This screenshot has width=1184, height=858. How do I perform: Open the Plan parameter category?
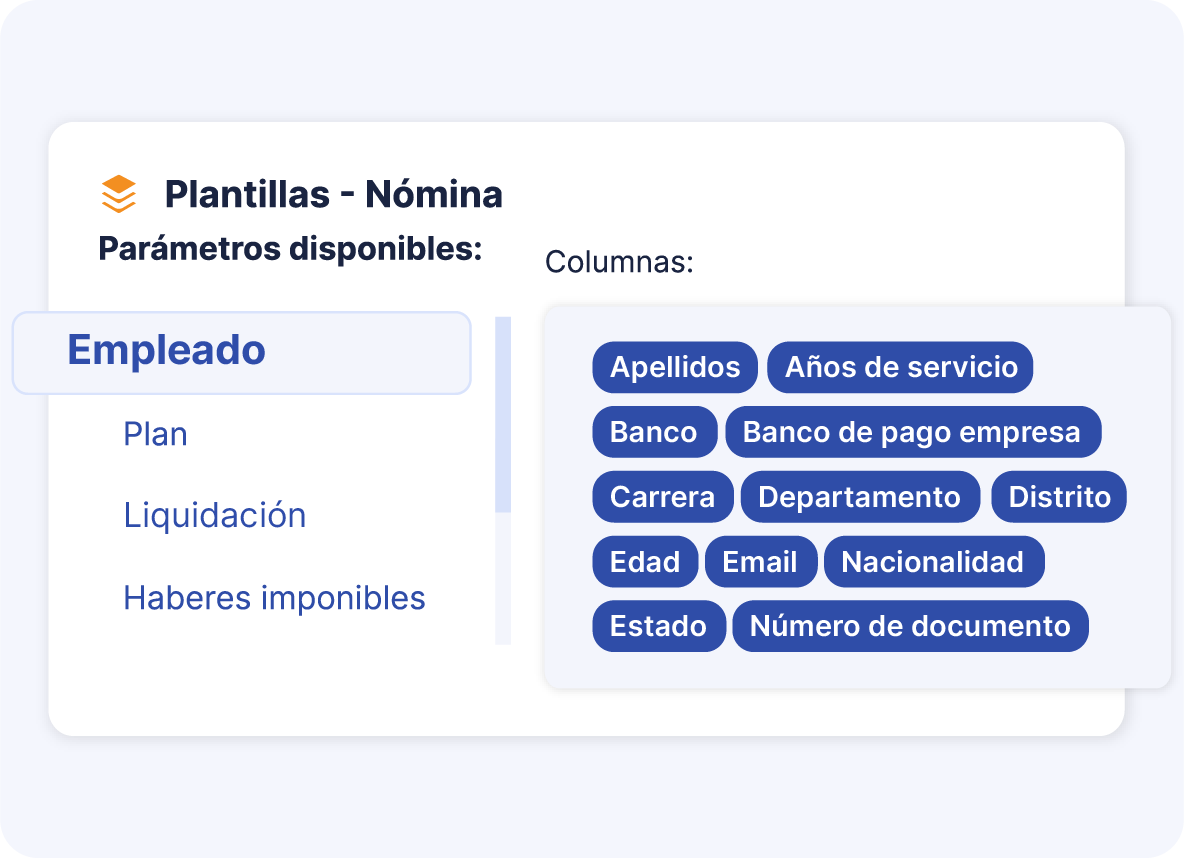(155, 434)
